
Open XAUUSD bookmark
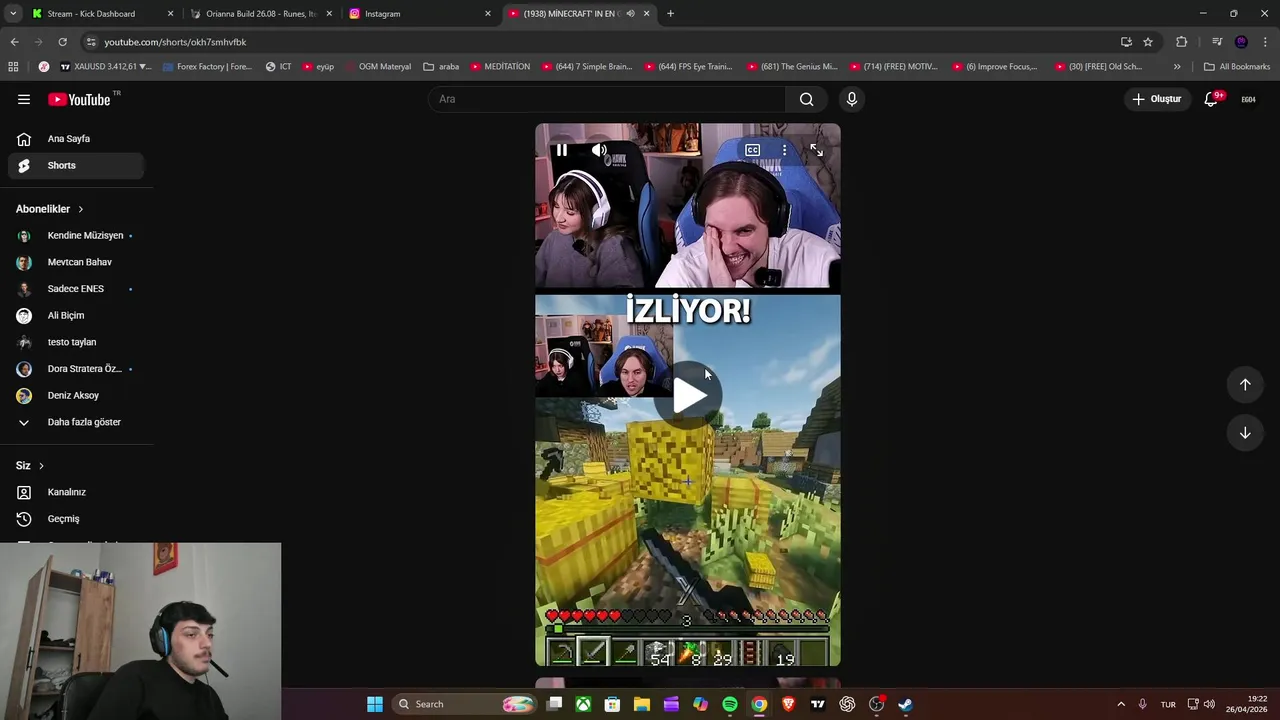(x=106, y=67)
